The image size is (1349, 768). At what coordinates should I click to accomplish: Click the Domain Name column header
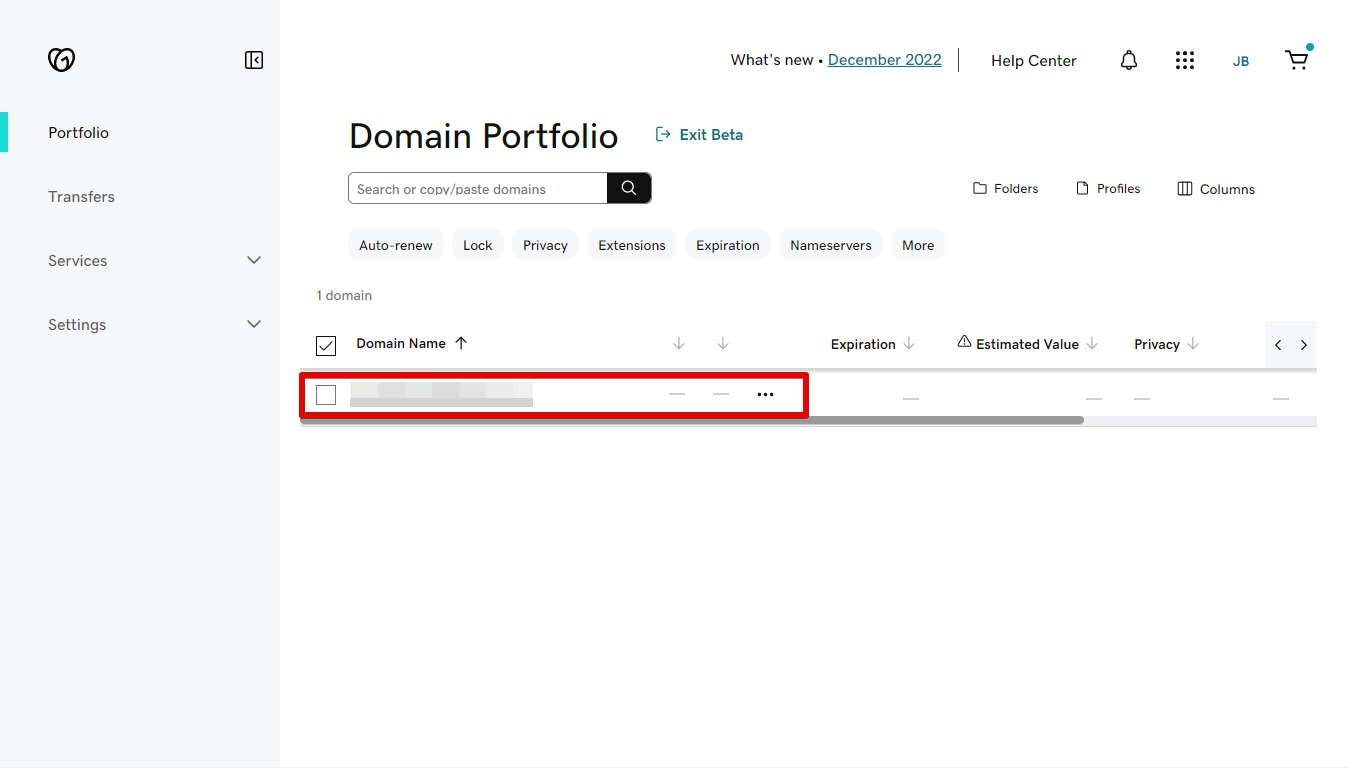coord(401,343)
